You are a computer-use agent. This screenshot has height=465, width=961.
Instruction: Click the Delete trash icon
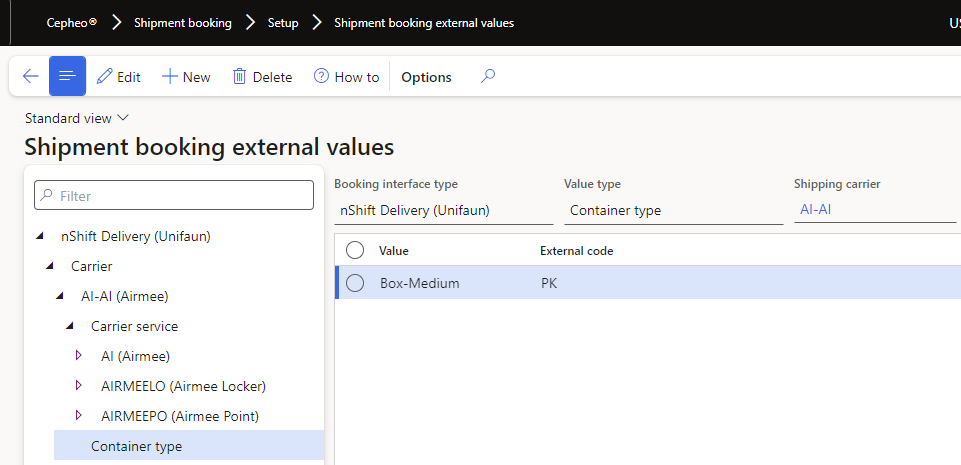[240, 77]
